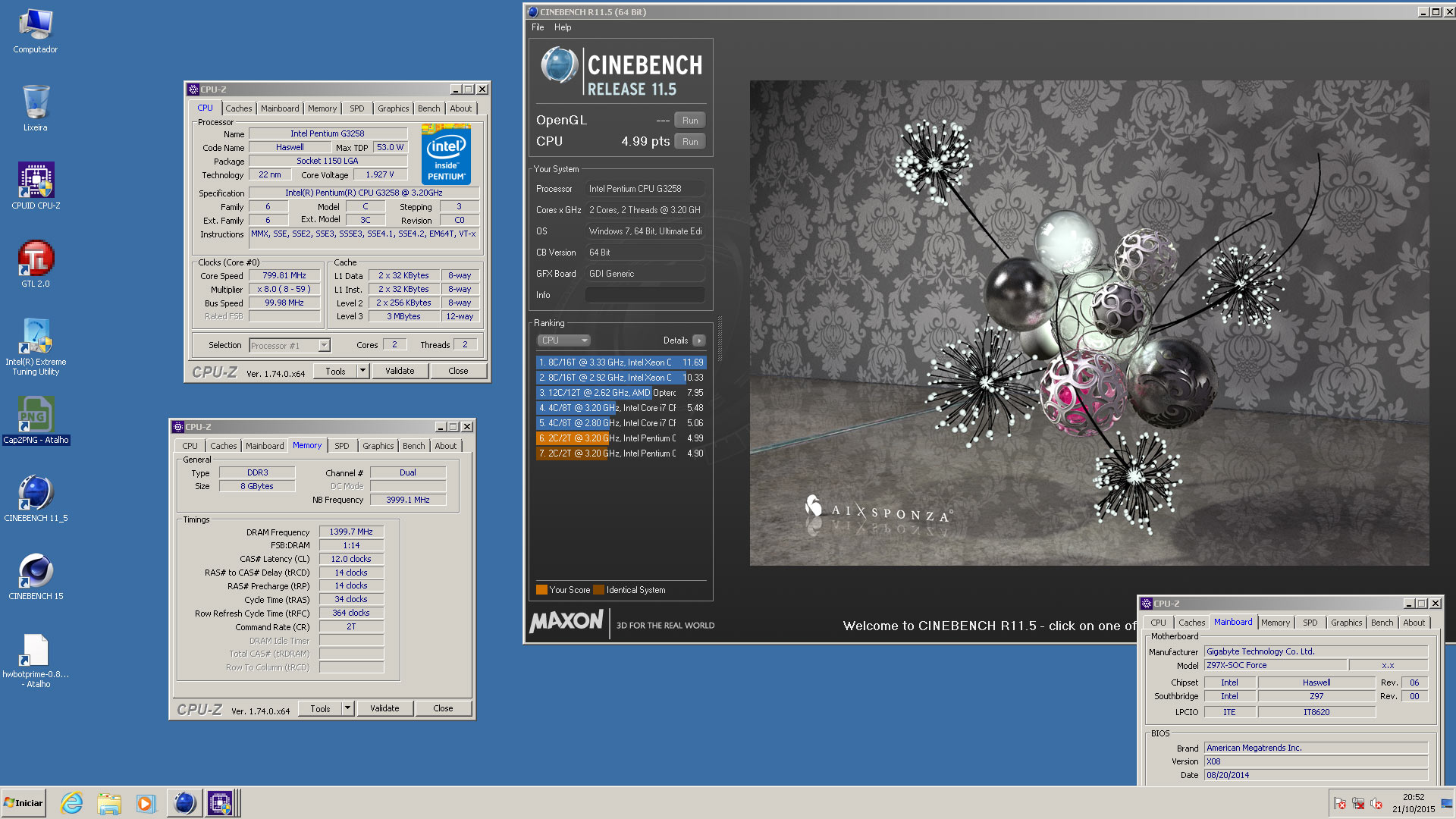Switch to Memory tab in top CPU-Z window
Image resolution: width=1456 pixels, height=819 pixels.
coord(322,108)
